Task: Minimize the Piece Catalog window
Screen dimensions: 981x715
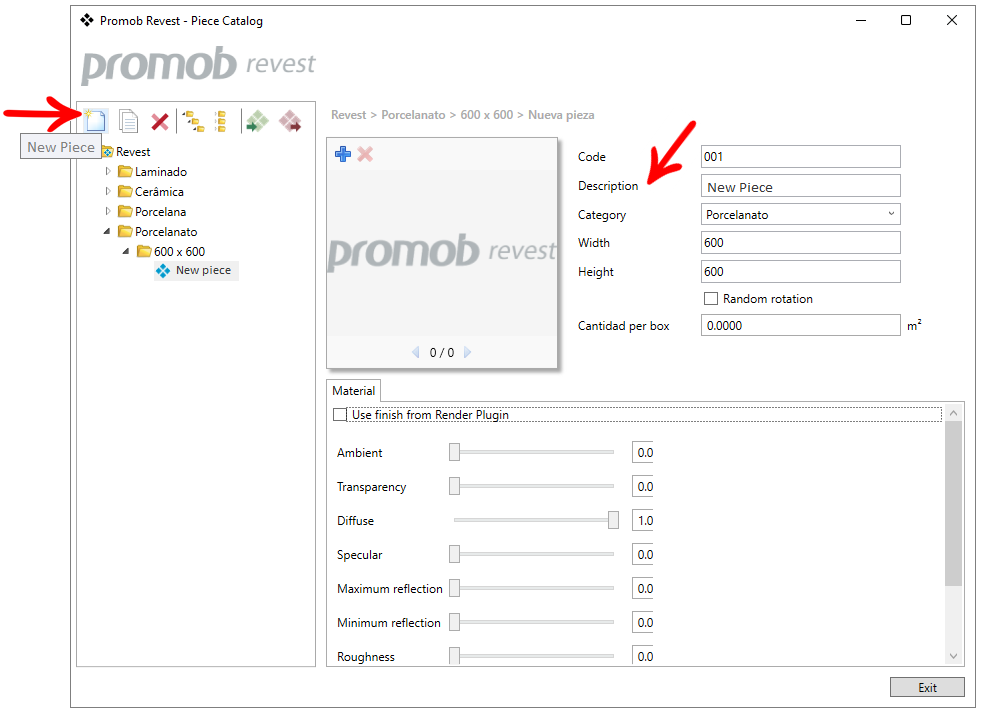Action: 861,20
